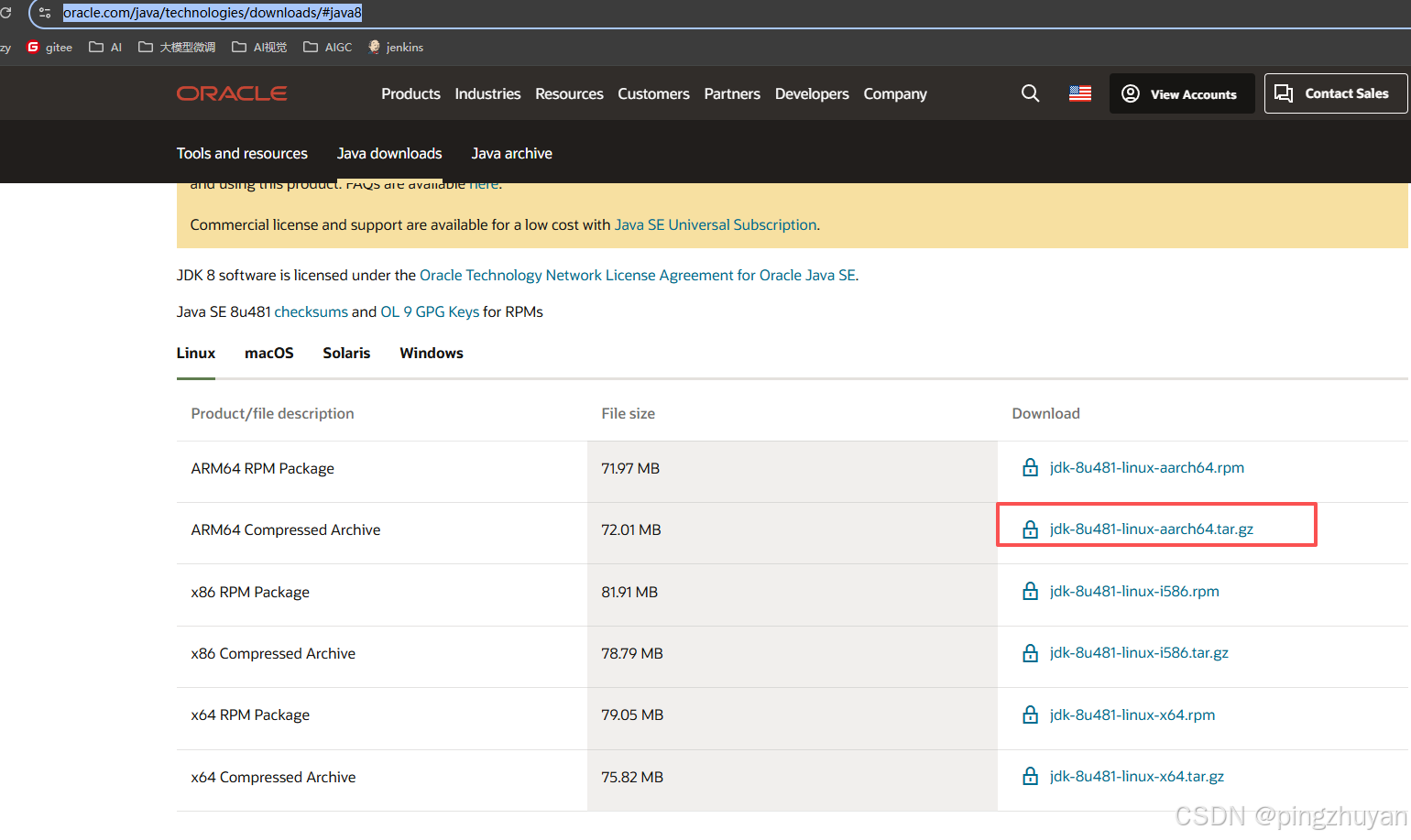Open the 大模型微调 bookmark folder
The image size is (1411, 840).
(177, 47)
